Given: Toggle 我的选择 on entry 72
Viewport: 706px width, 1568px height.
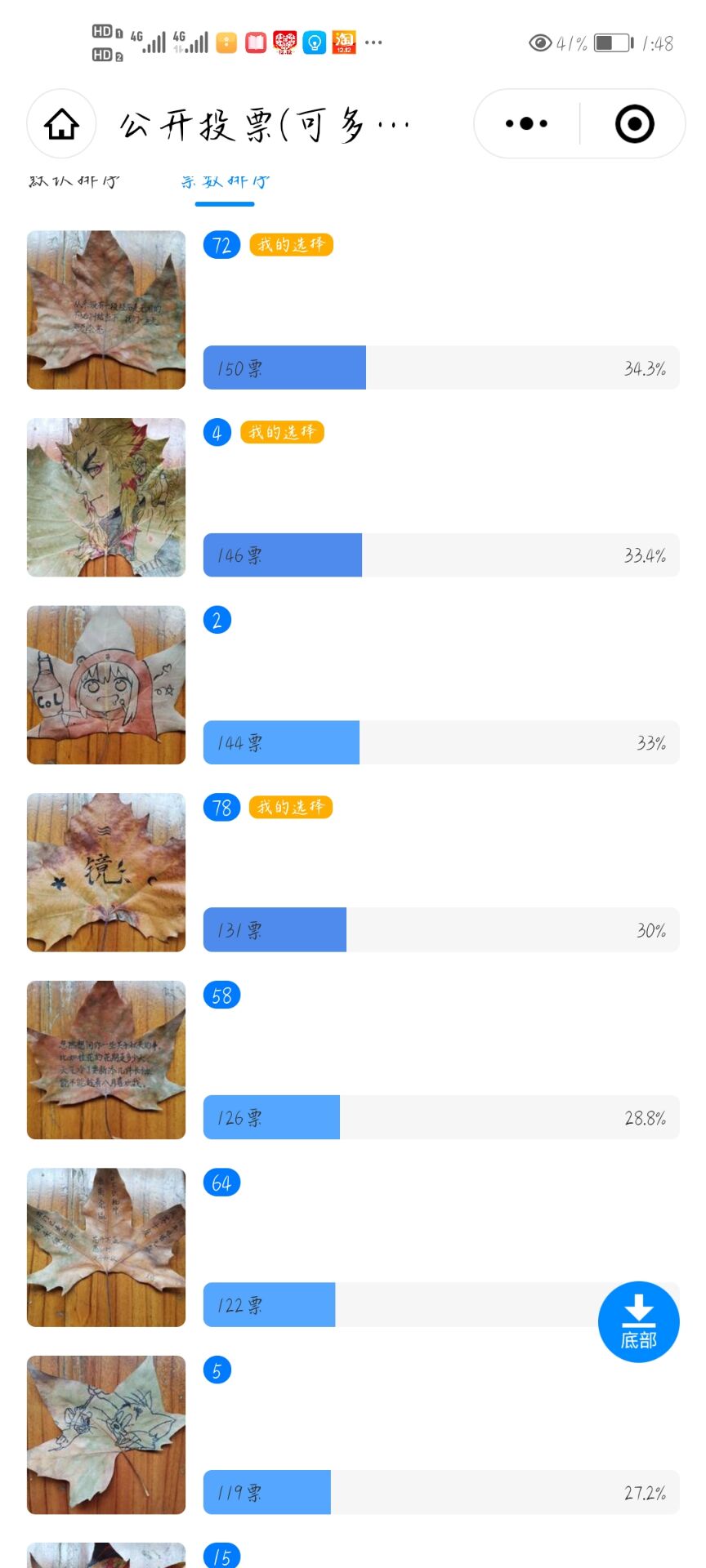Looking at the screenshot, I should point(291,244).
